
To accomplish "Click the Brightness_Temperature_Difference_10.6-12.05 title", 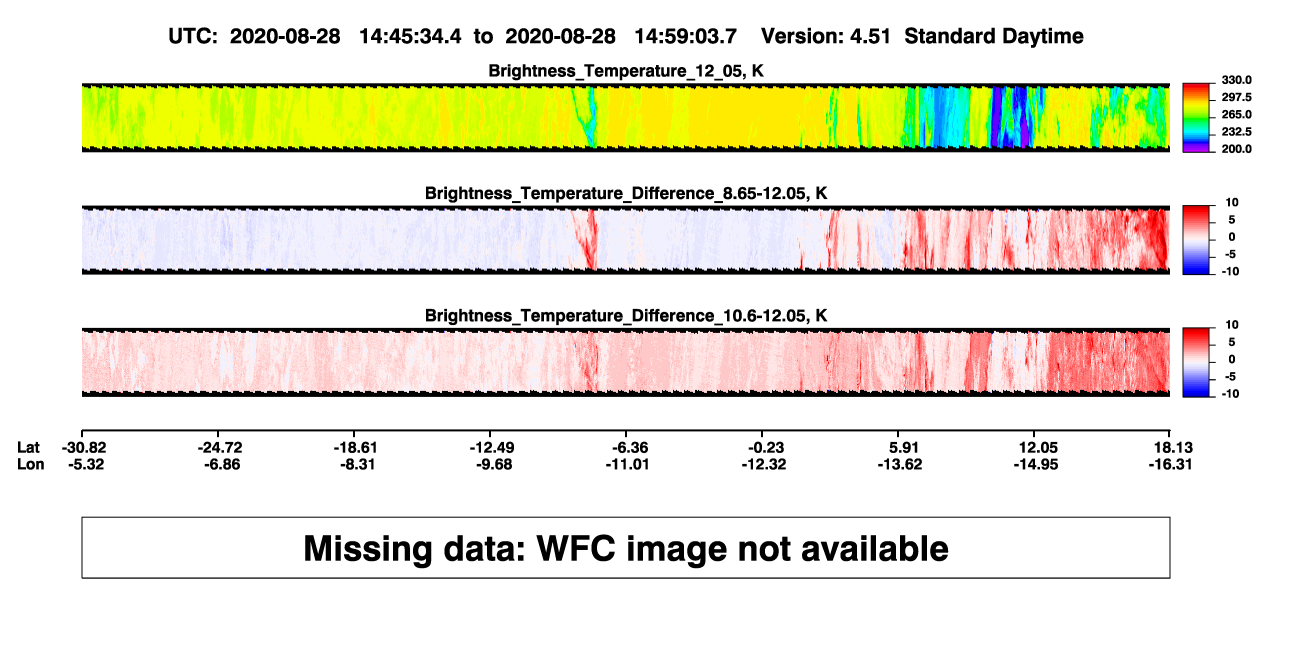I will tap(626, 316).
